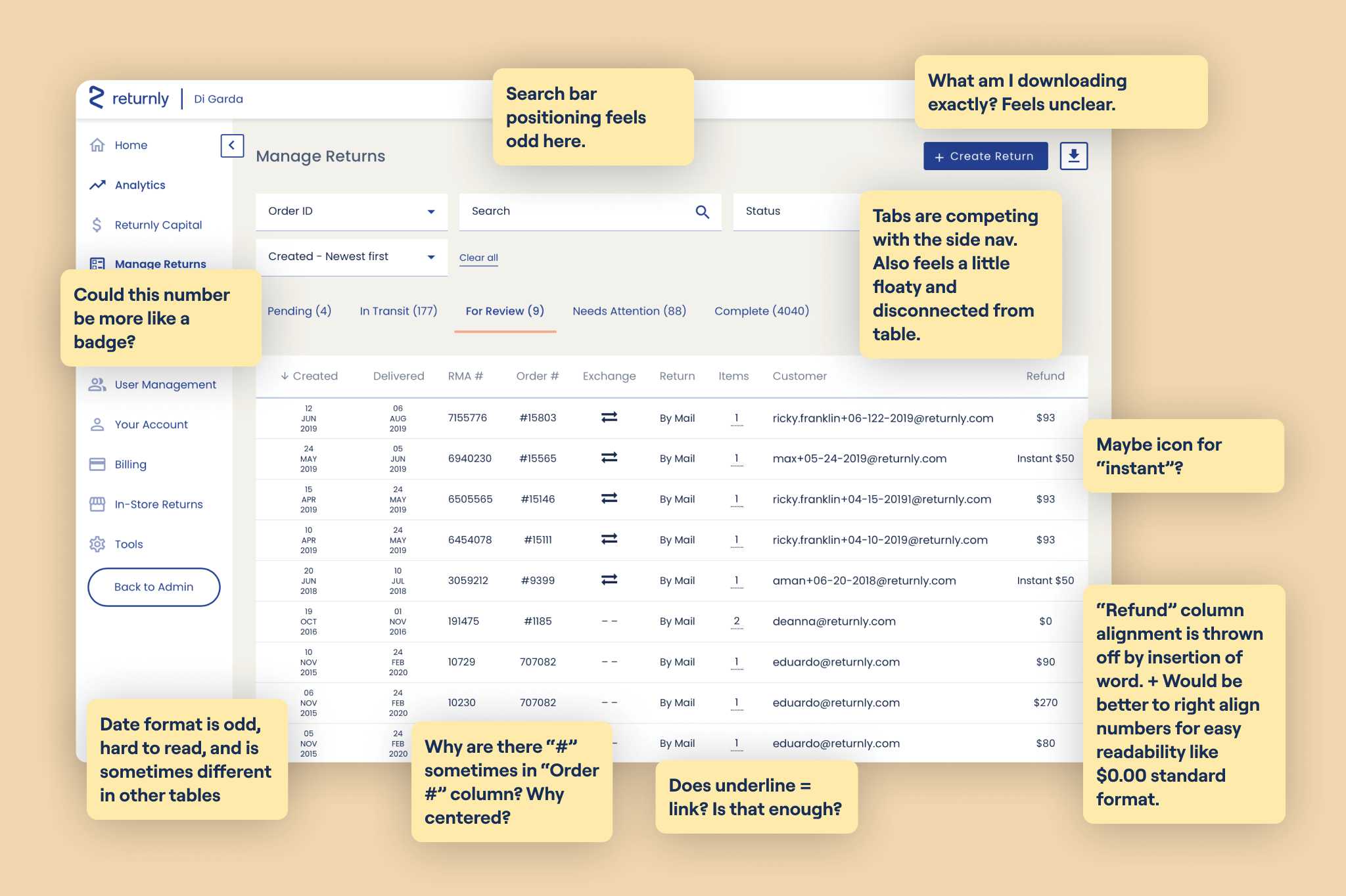The height and width of the screenshot is (896, 1346).
Task: Click the Manage Returns list icon
Action: coord(97,263)
